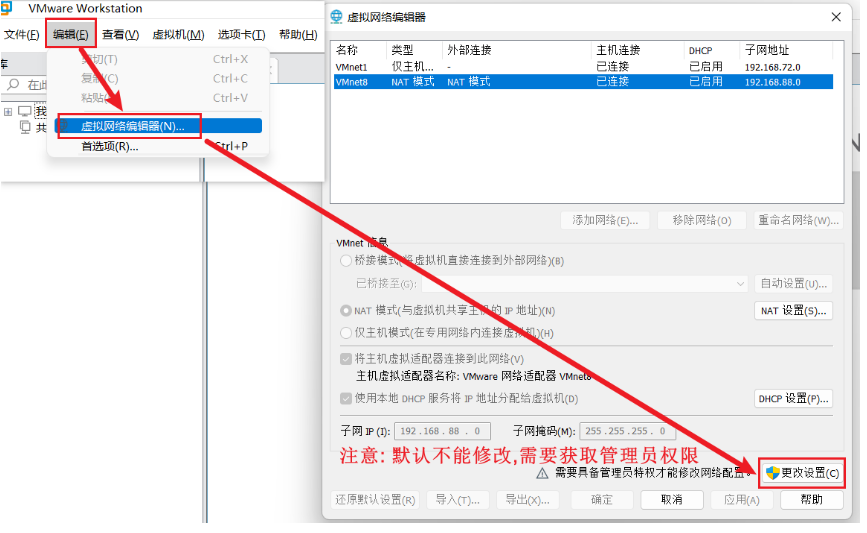The image size is (867, 533).
Task: Open the 帮助(H) menu
Action: tap(298, 35)
